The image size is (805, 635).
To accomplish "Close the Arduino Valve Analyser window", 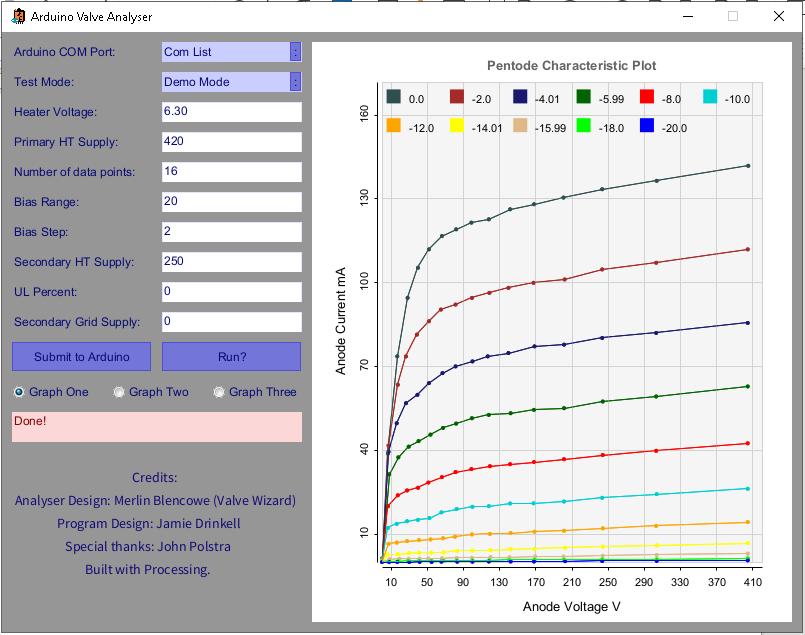I will tap(778, 17).
